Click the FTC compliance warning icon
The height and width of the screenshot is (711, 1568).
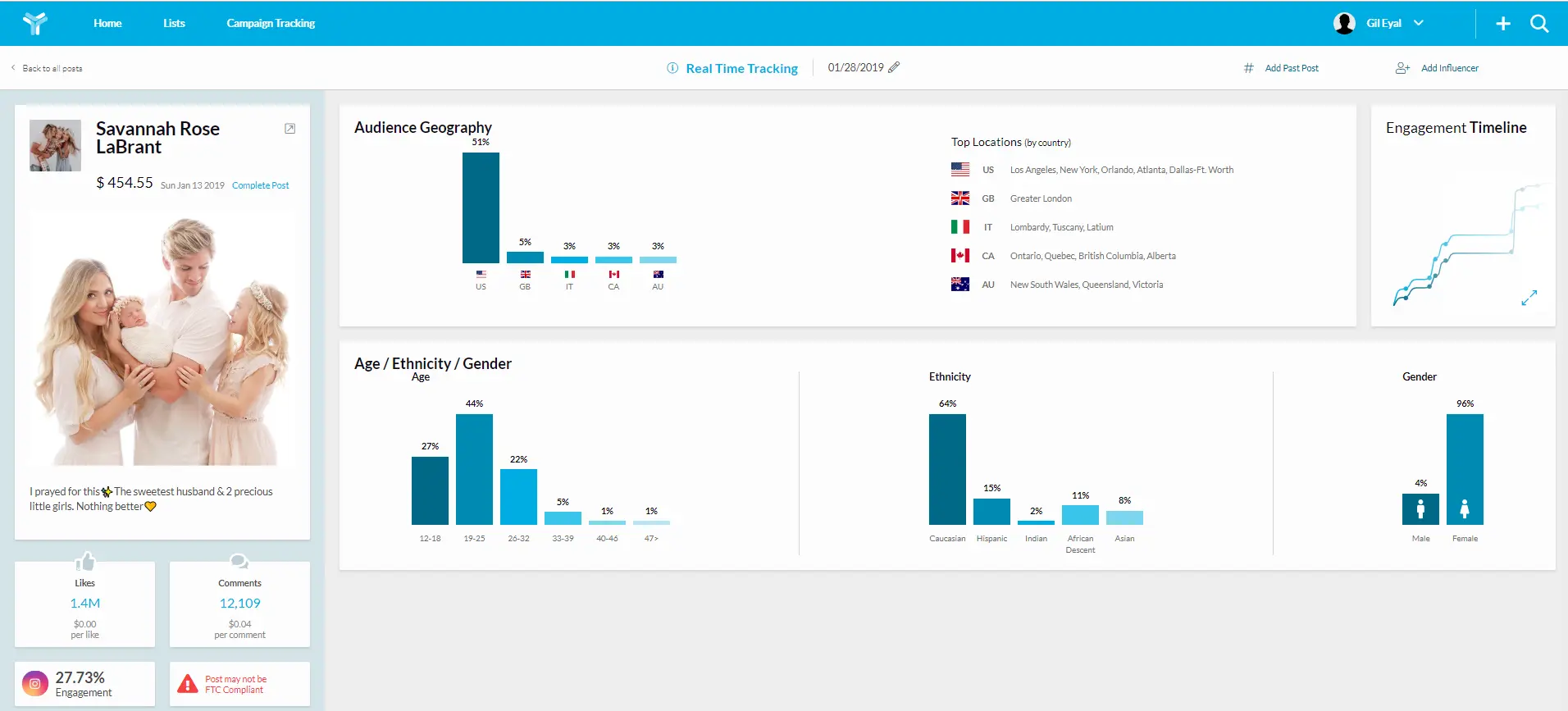pyautogui.click(x=188, y=684)
